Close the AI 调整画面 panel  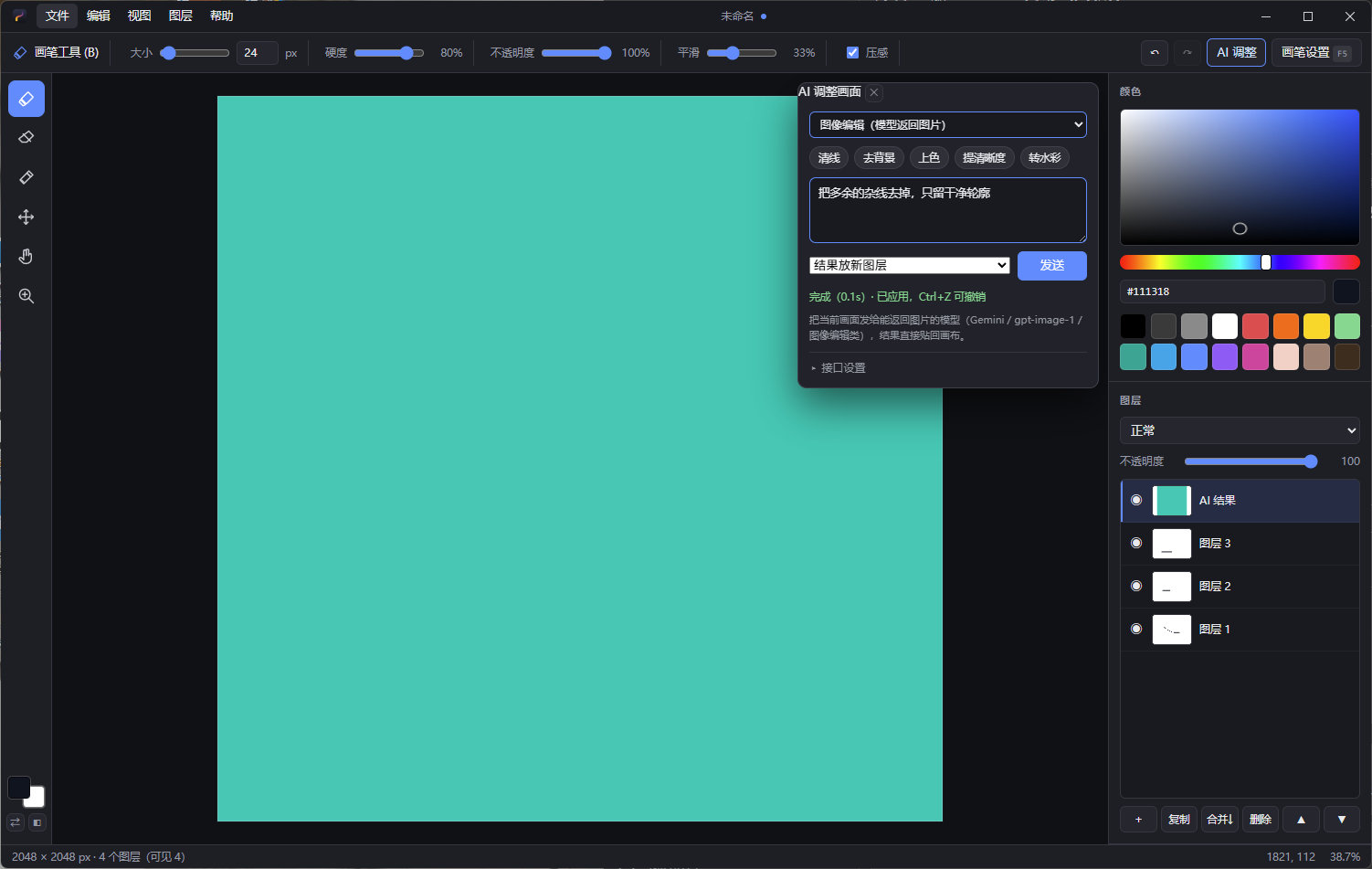pyautogui.click(x=874, y=92)
